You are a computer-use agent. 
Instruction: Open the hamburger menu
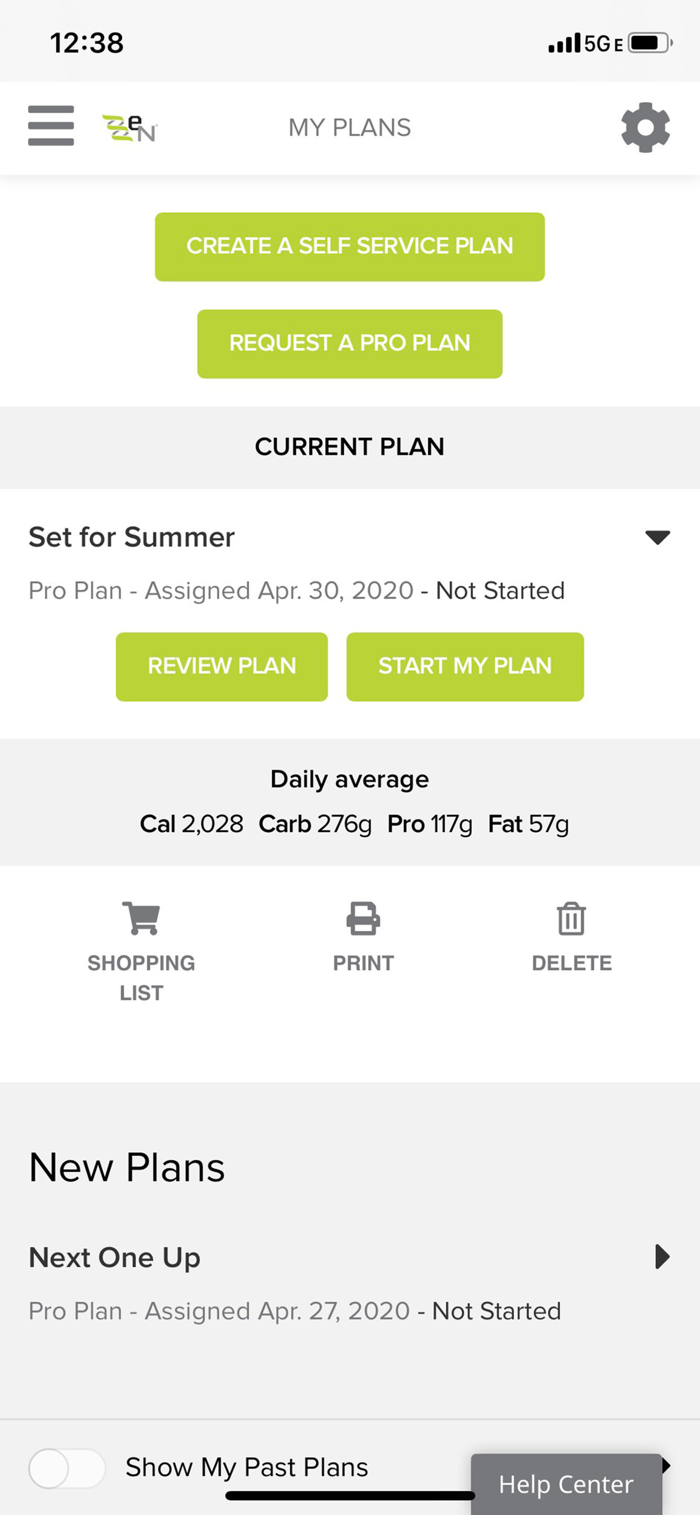tap(51, 127)
